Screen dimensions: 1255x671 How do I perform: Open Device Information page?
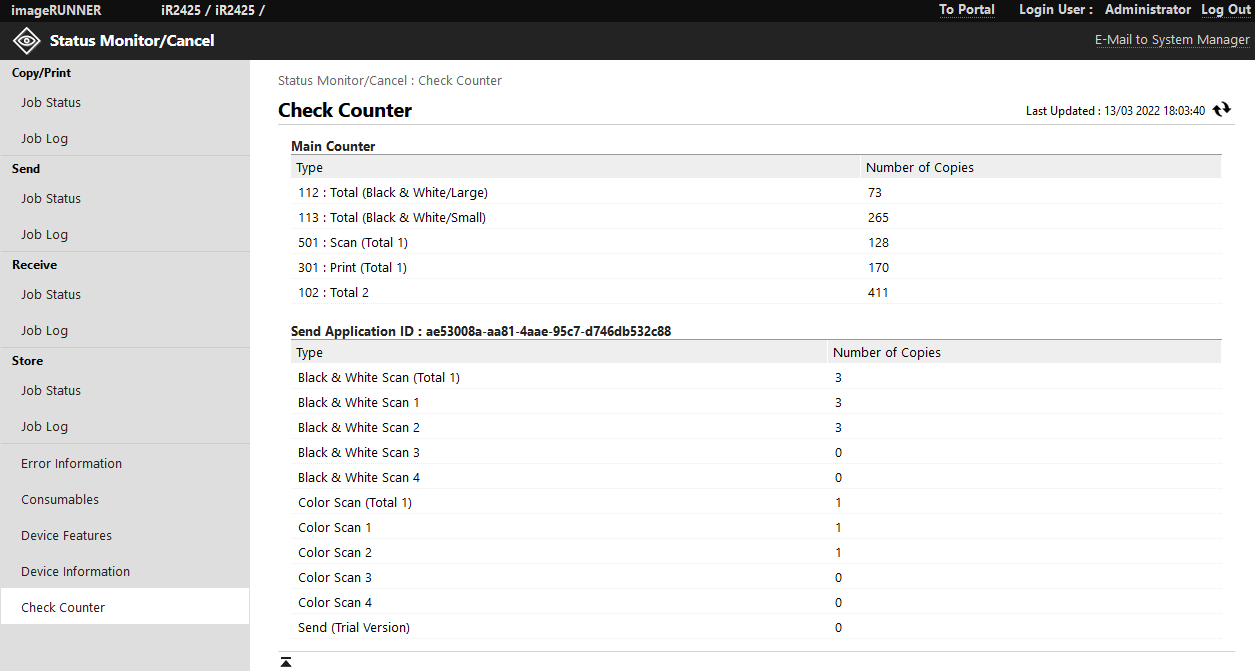tap(75, 572)
